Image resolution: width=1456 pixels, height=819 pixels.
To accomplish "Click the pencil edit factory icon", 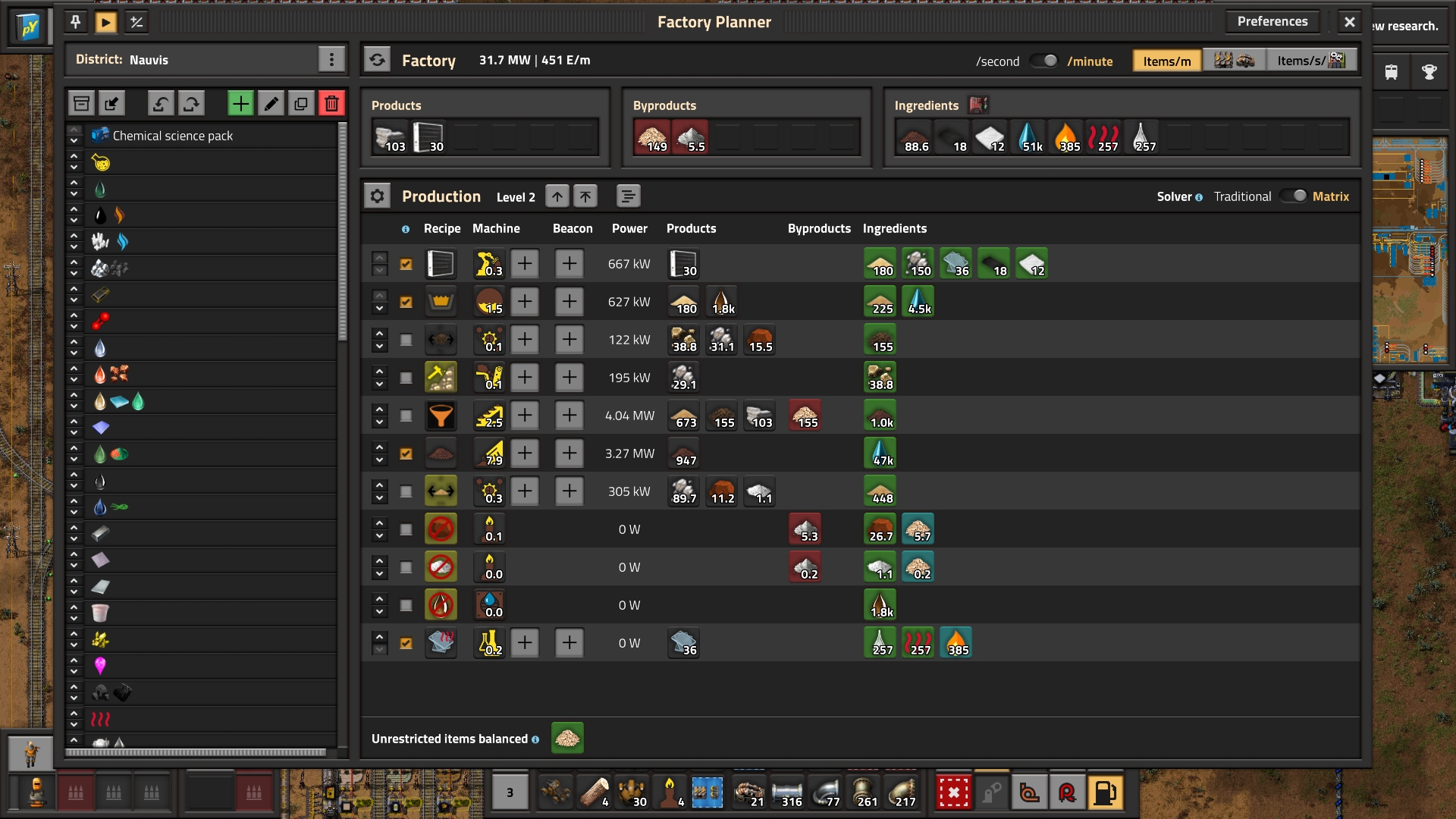I will coord(271,104).
